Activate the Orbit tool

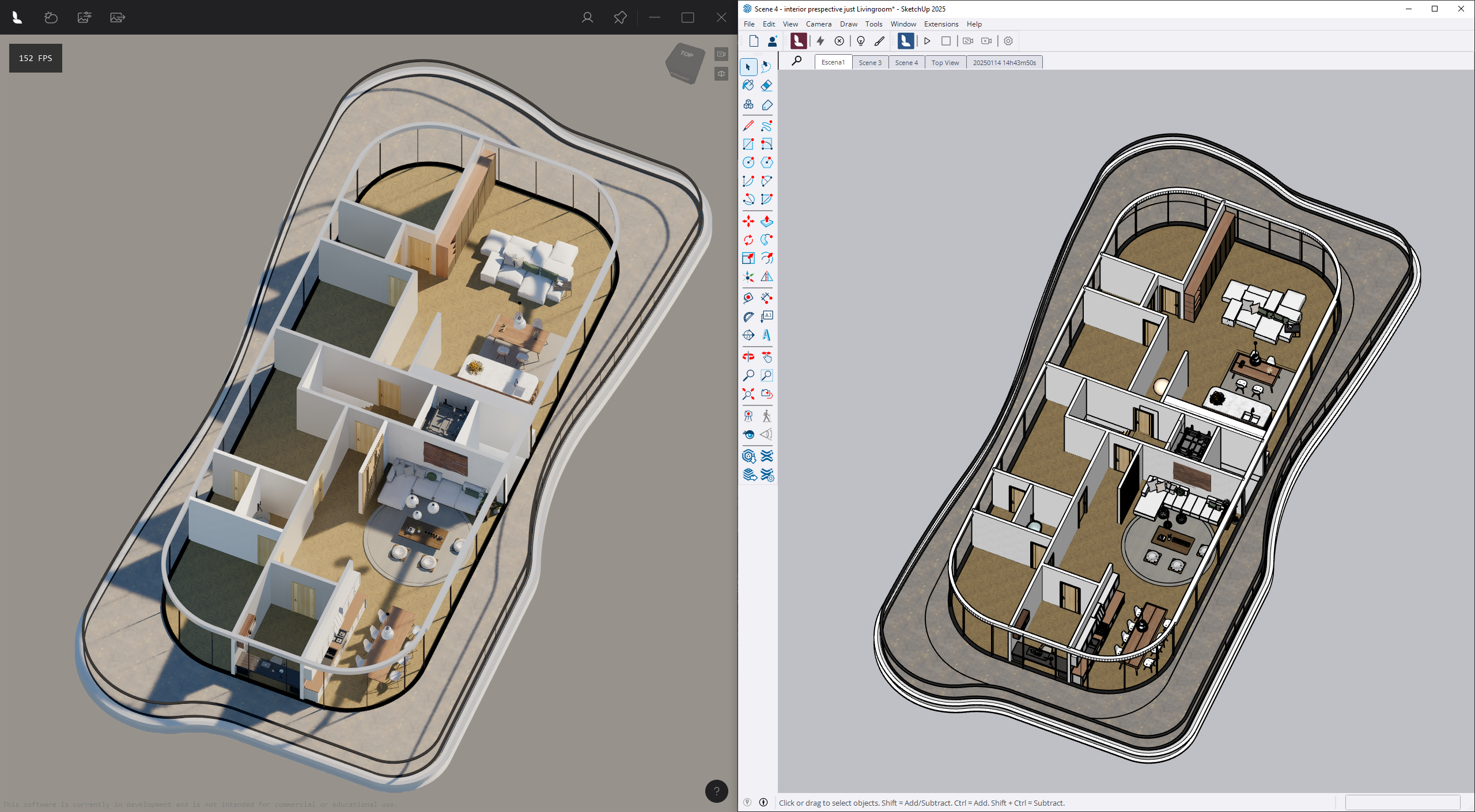(x=747, y=356)
